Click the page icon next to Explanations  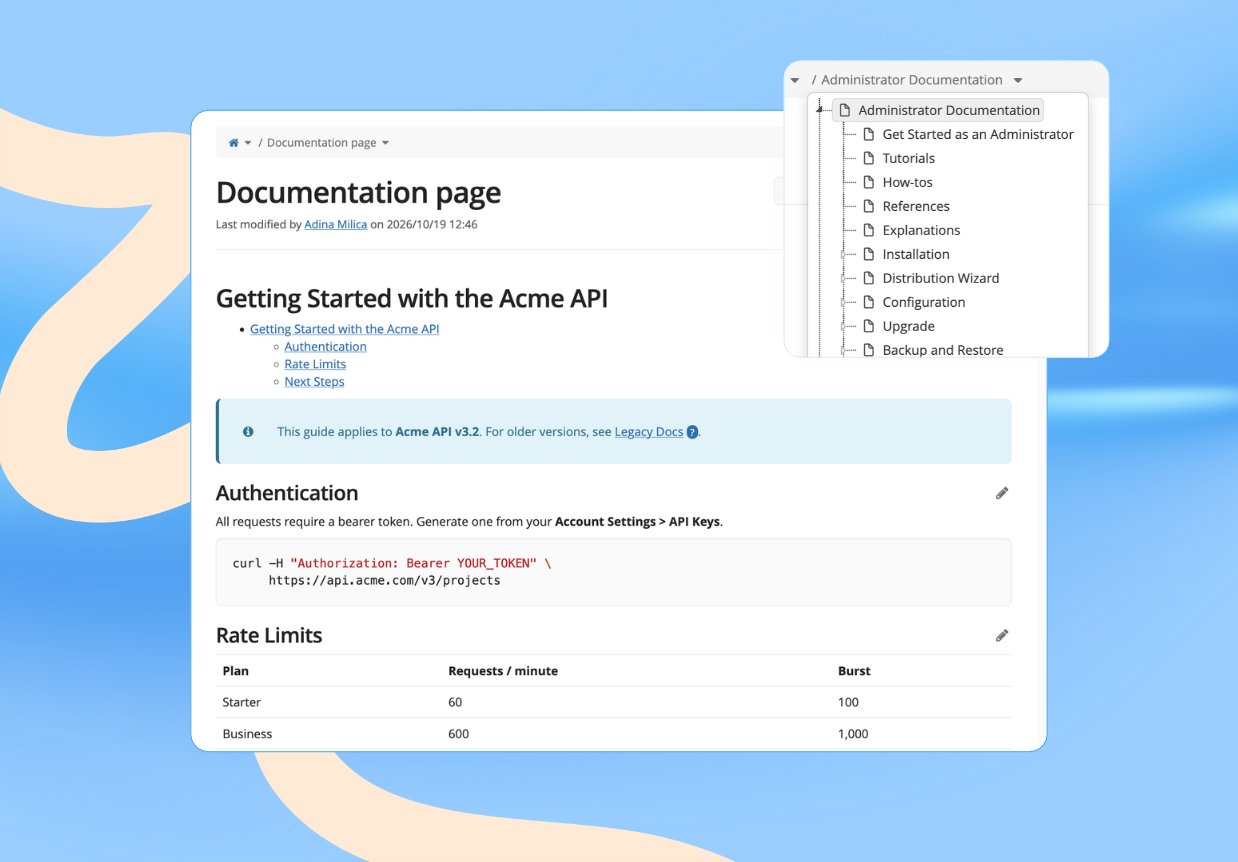point(868,230)
